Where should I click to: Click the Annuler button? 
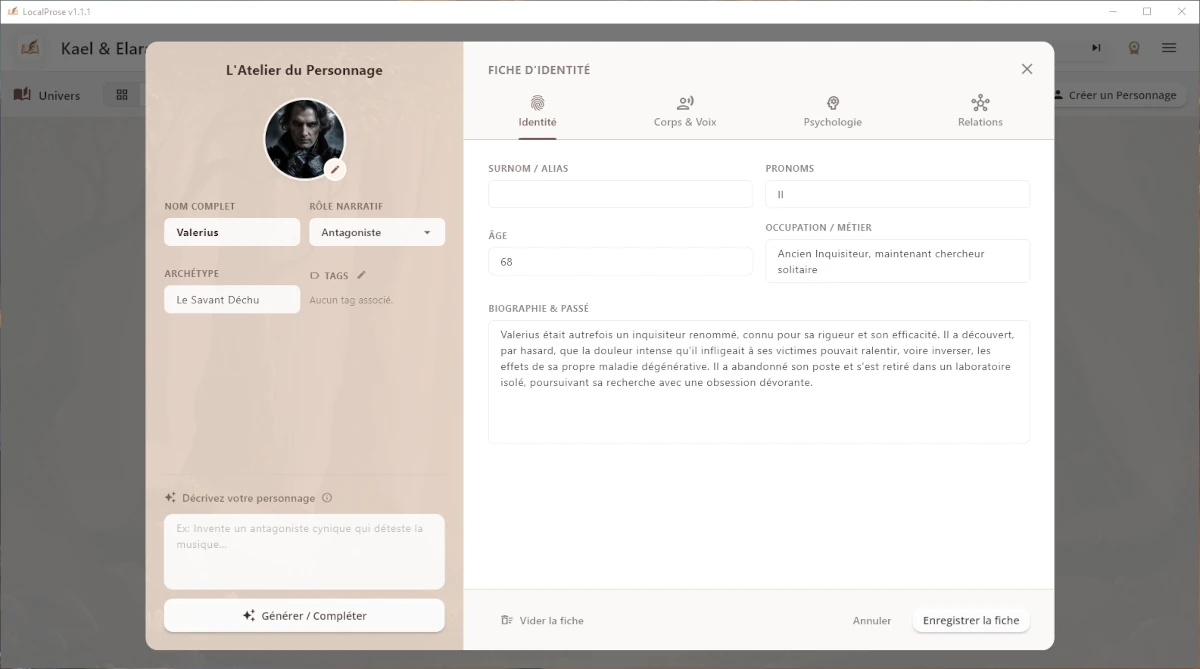871,620
